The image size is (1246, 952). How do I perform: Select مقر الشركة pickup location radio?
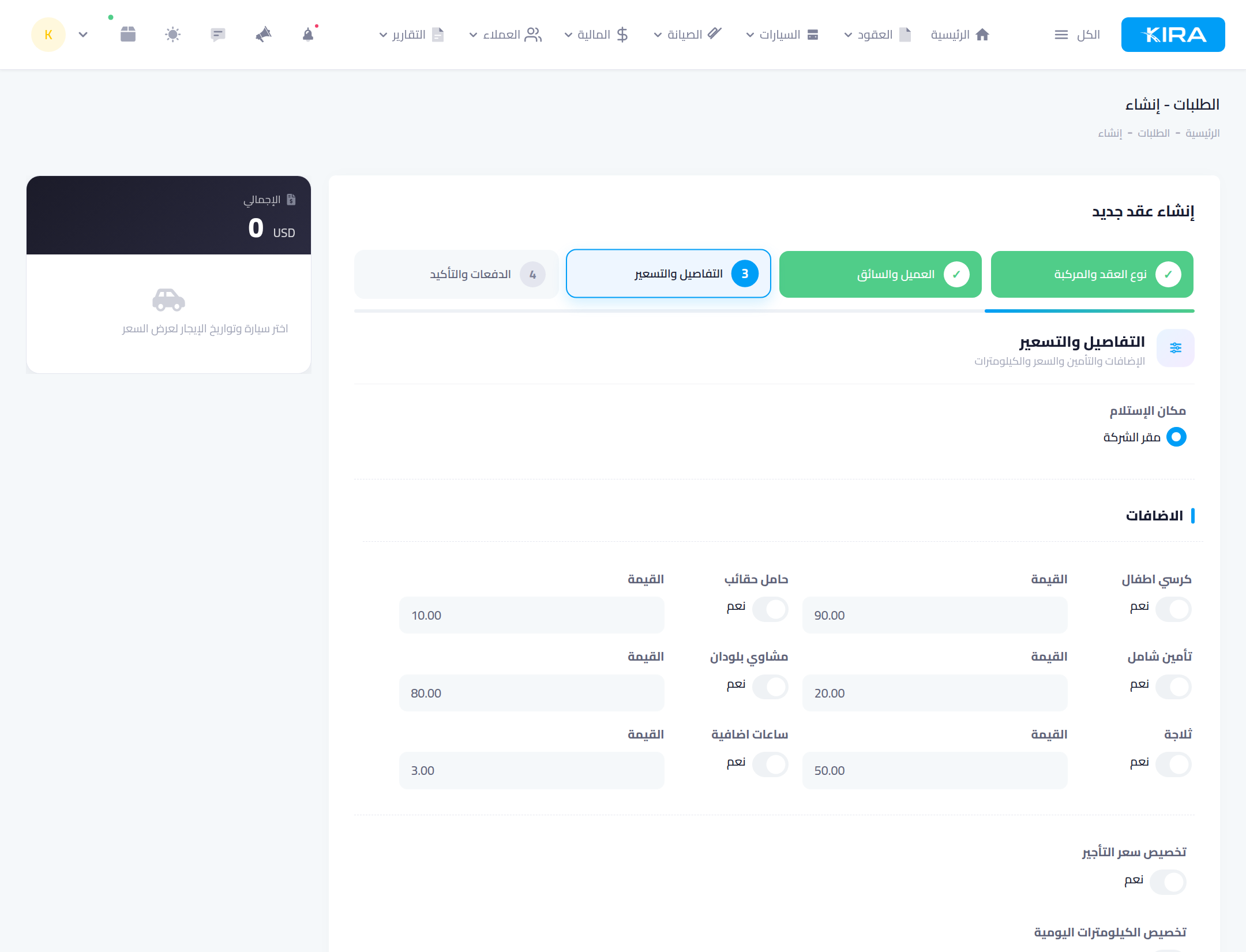[x=1176, y=437]
